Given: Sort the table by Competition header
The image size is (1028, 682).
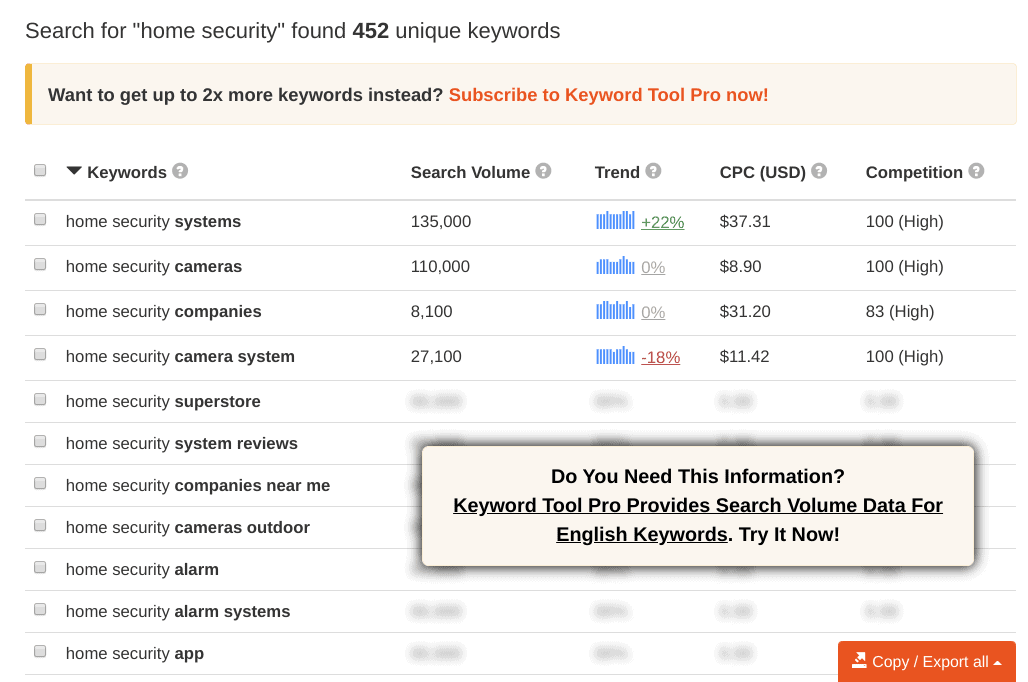Looking at the screenshot, I should (914, 172).
